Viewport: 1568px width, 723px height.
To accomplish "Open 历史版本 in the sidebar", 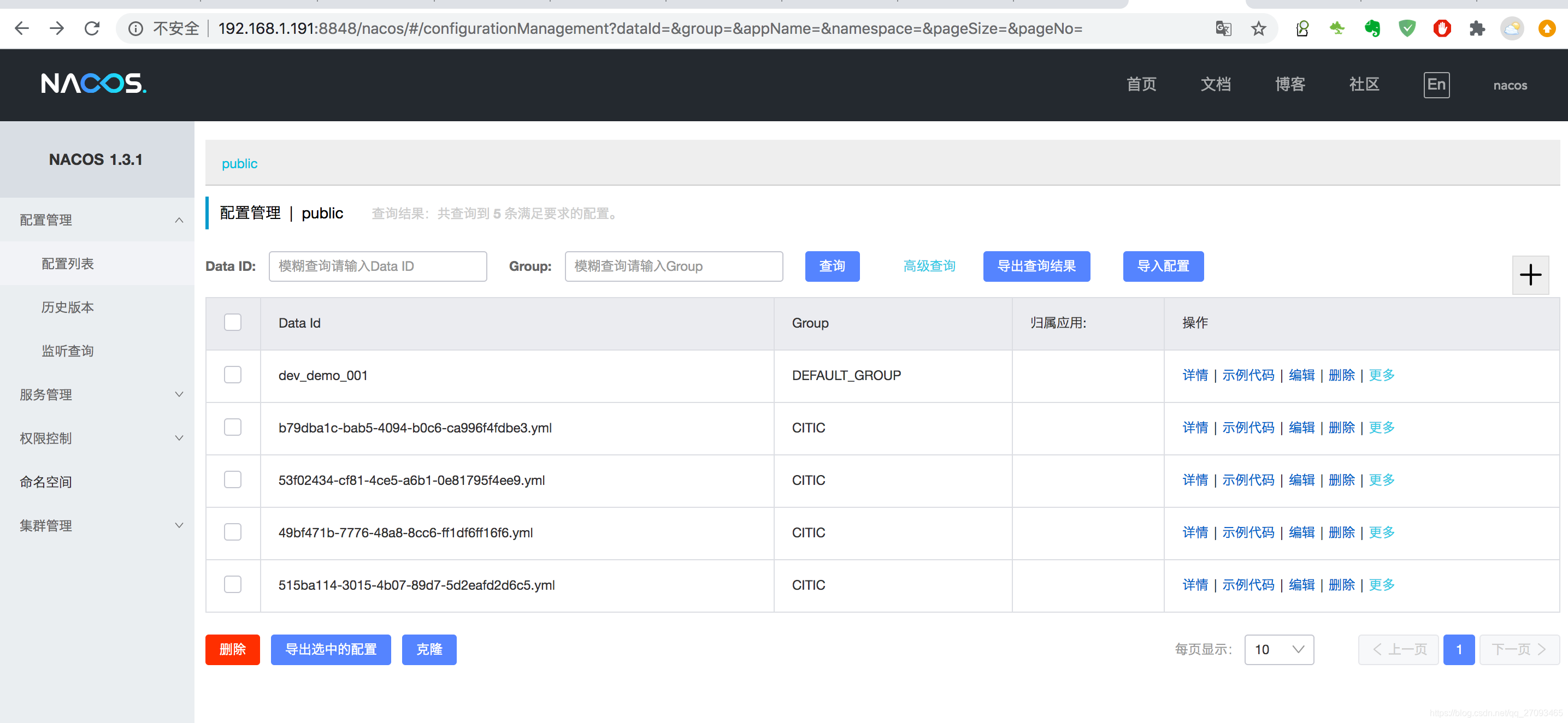I will 68,307.
